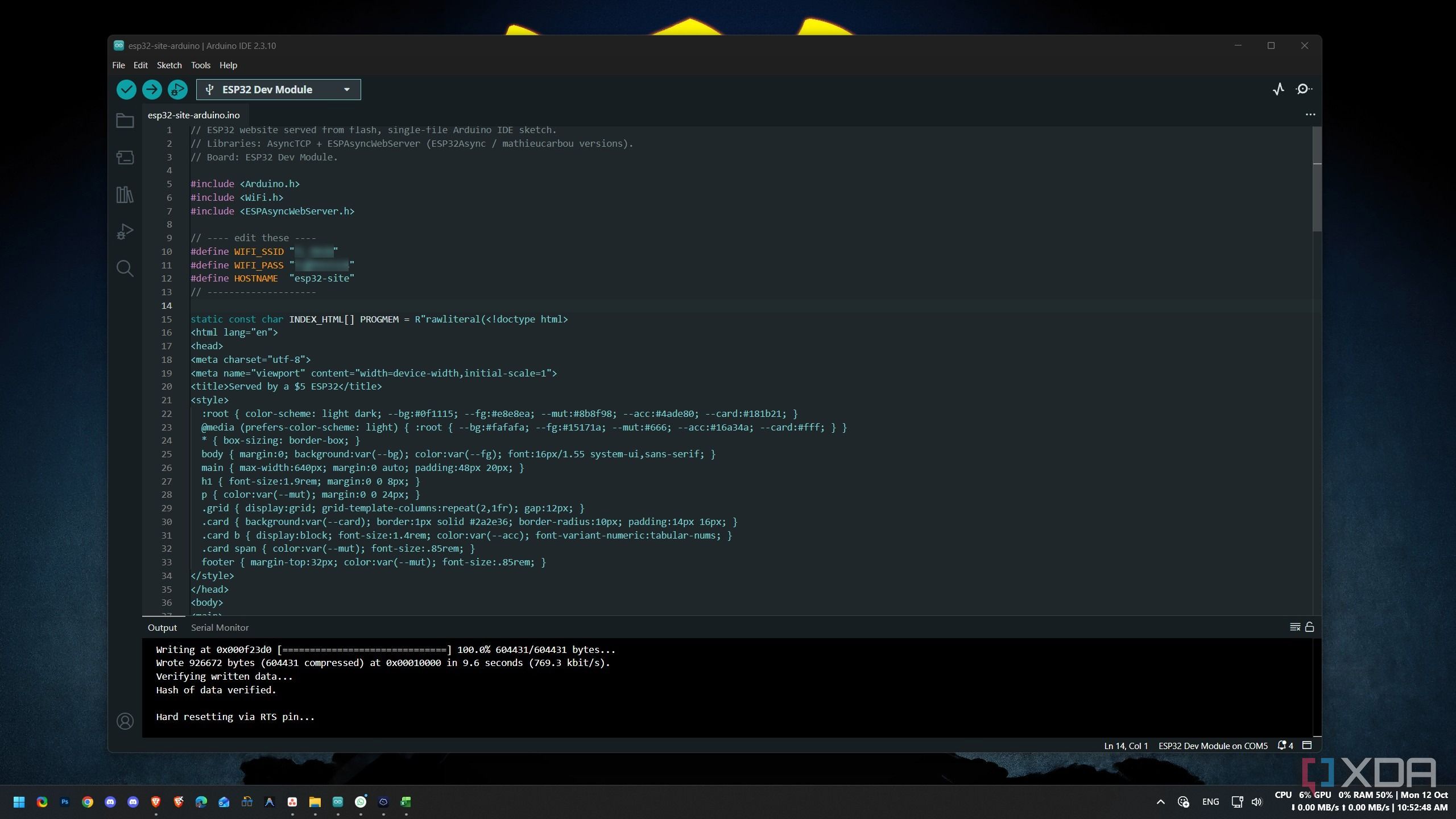Screen dimensions: 1456x819
Task: Click the Verify checkmark button
Action: click(x=126, y=89)
